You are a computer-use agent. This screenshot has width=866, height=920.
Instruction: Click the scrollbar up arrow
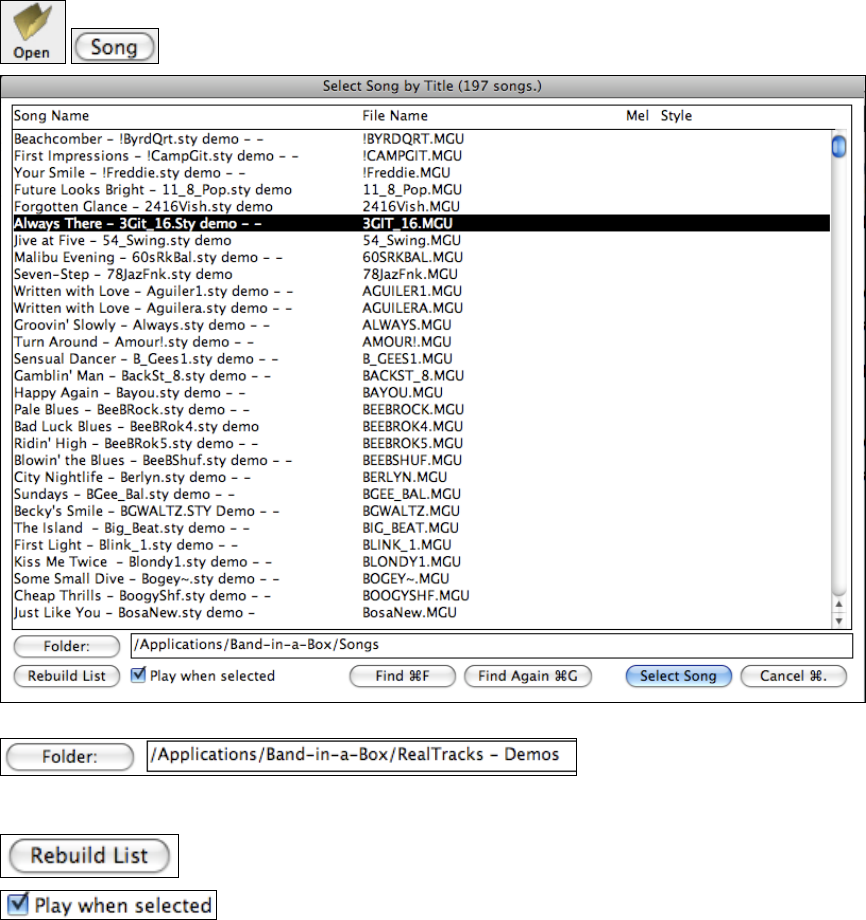point(839,604)
